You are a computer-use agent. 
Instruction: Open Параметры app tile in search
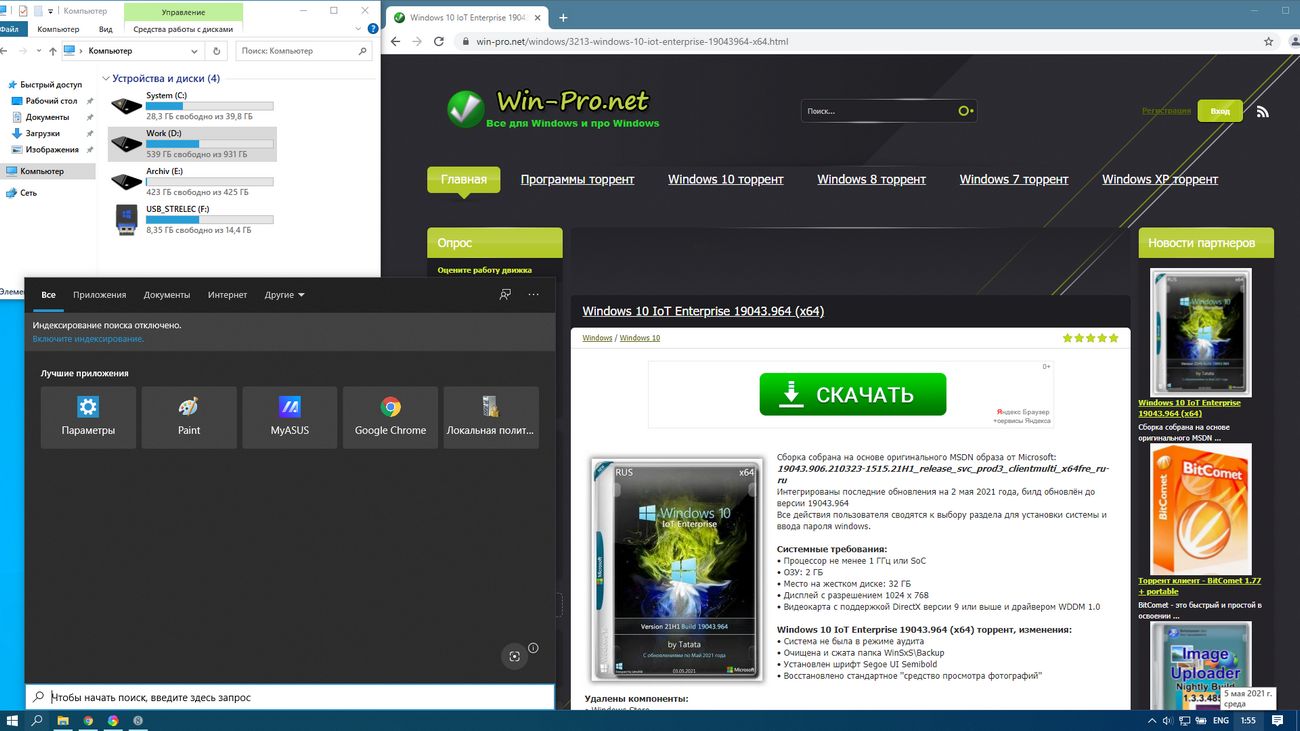click(x=88, y=417)
